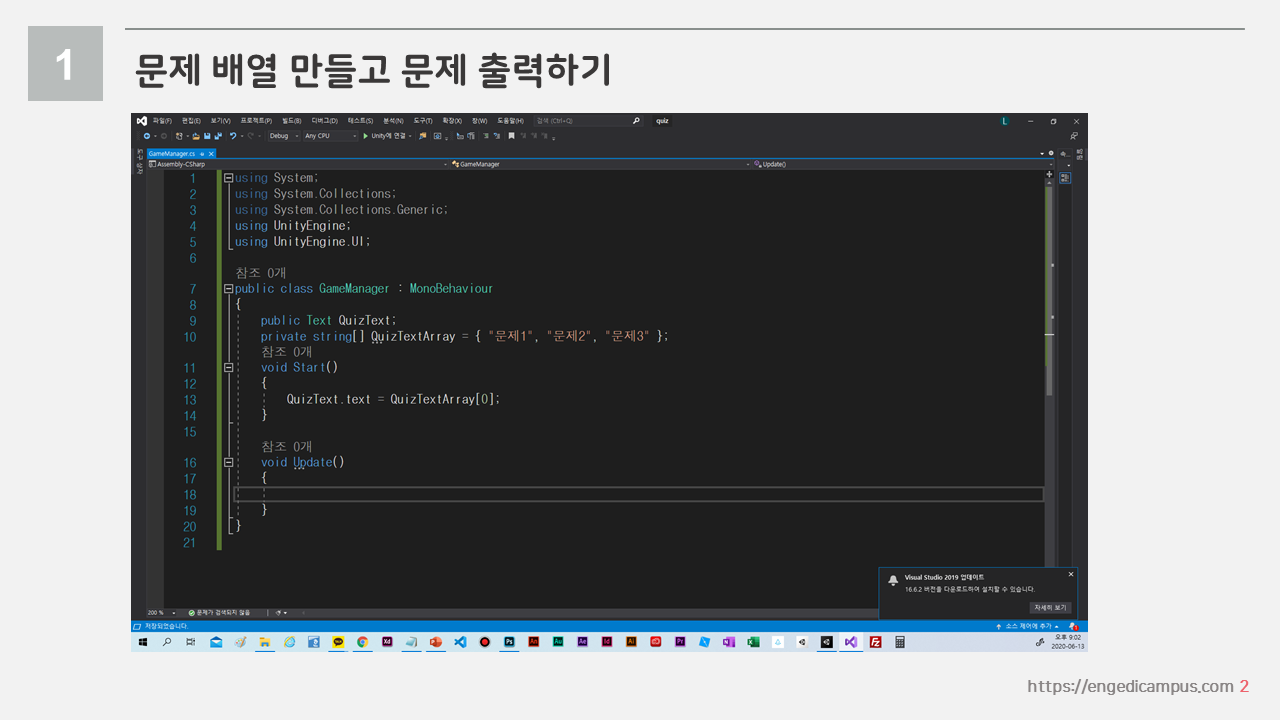The width and height of the screenshot is (1280, 720).
Task: Click the notification bell in update popup
Action: pos(893,580)
